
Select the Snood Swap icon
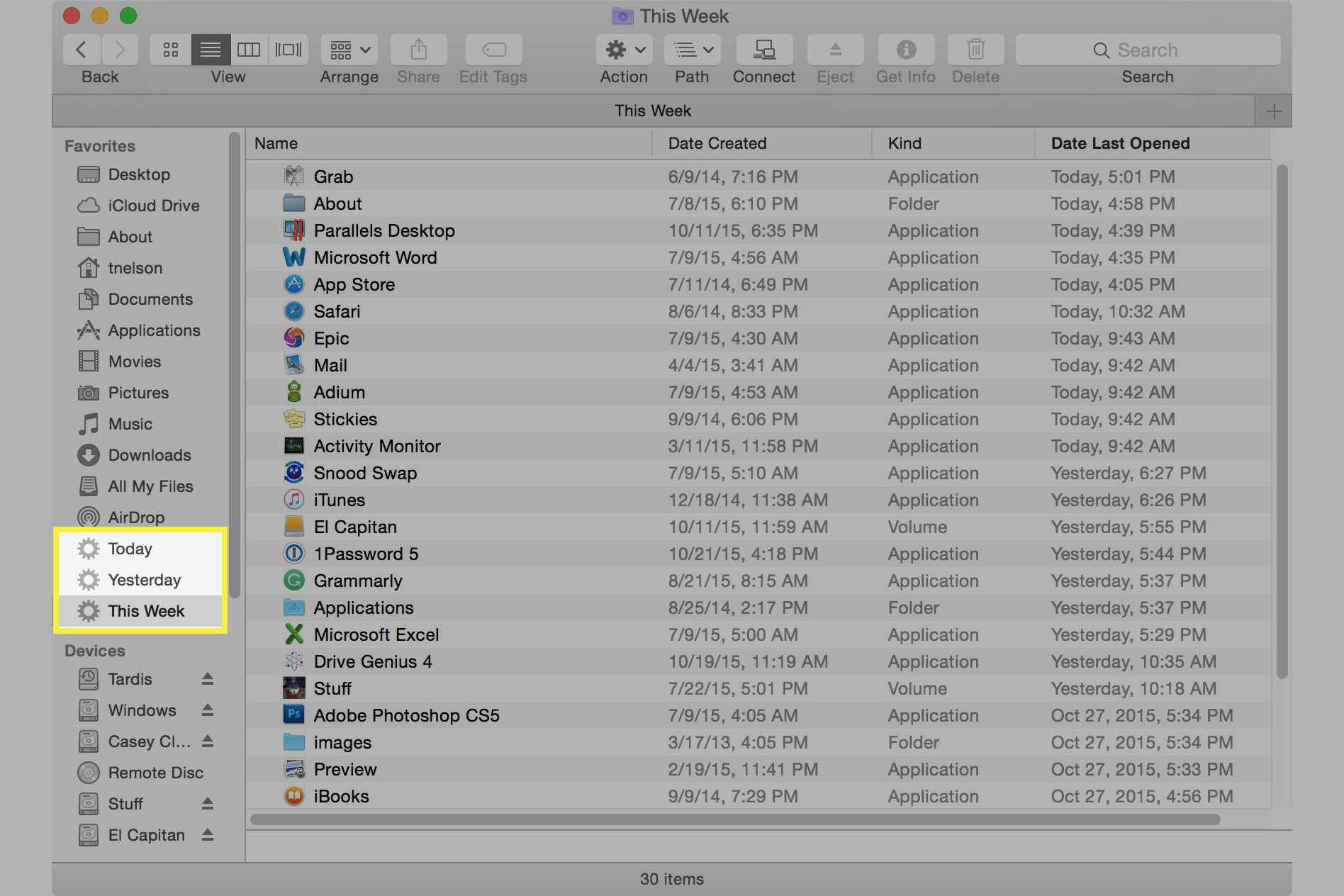293,472
